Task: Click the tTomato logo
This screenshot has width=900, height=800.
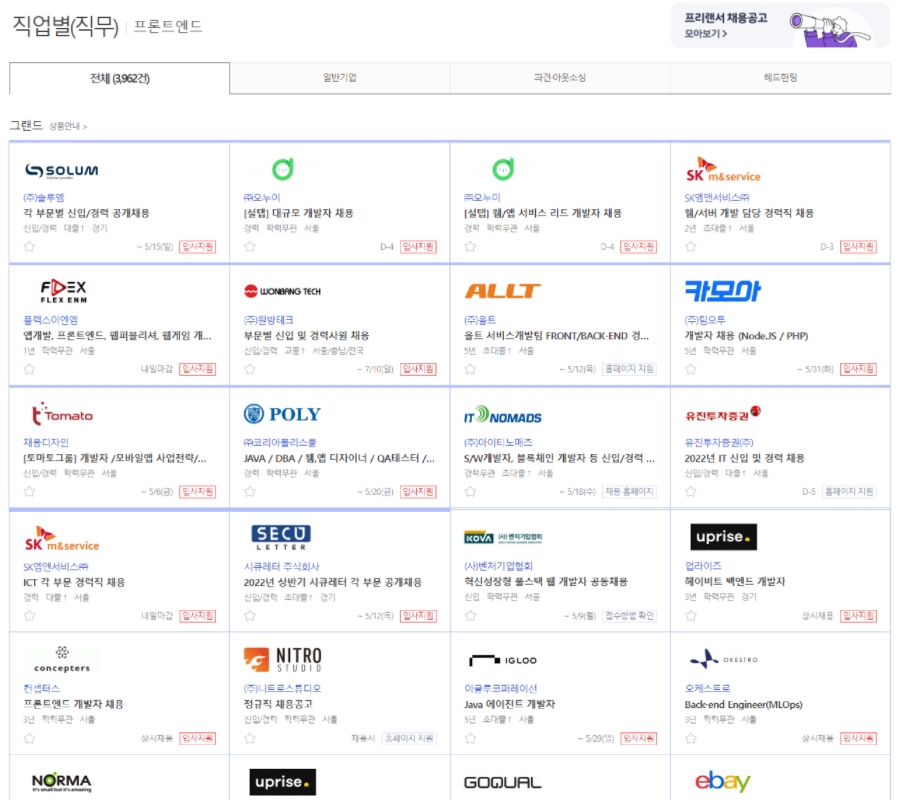Action: (62, 414)
